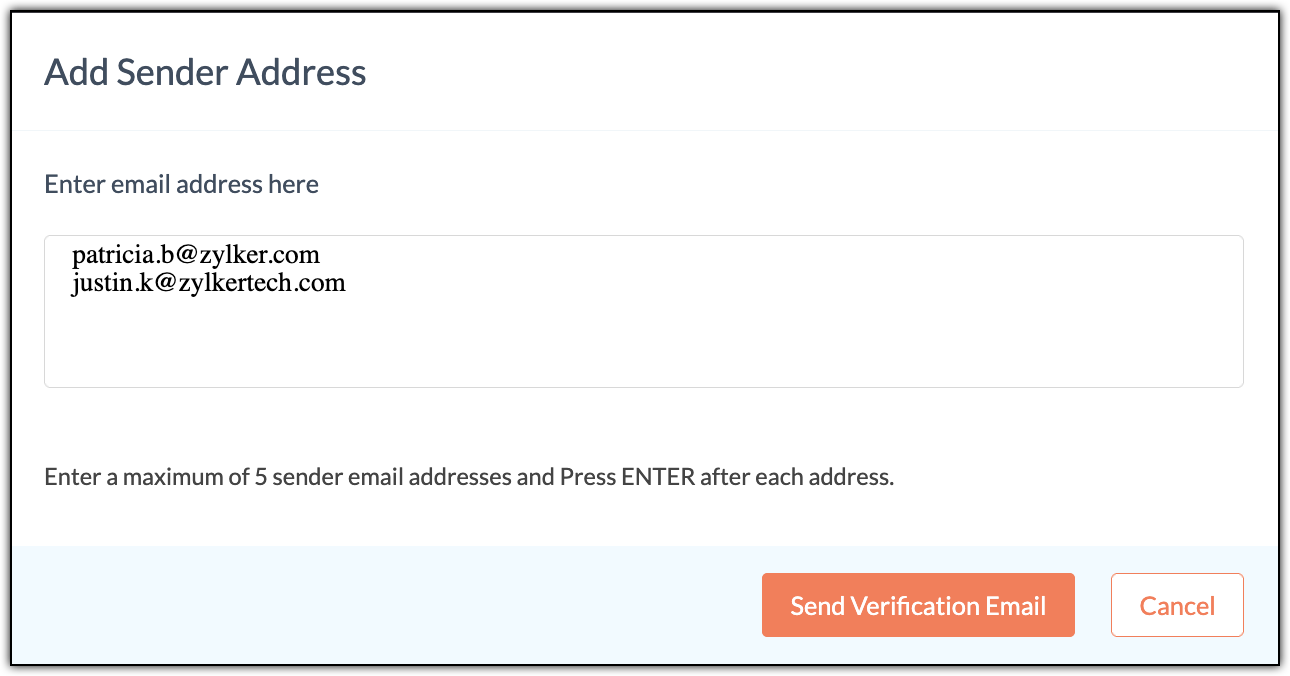Click the Enter email address here label
Viewport: 1290px width, 676px height.
point(182,184)
